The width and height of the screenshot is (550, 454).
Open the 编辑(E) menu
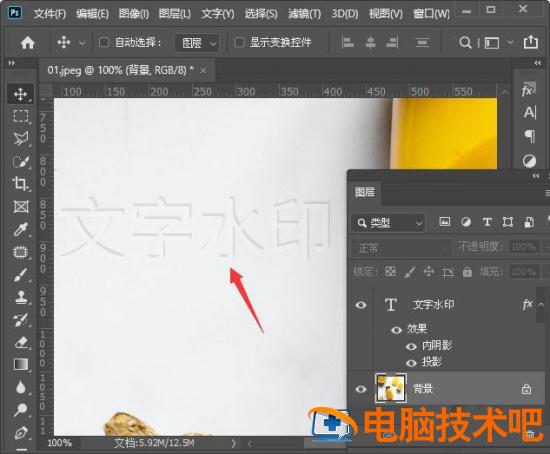(x=92, y=14)
